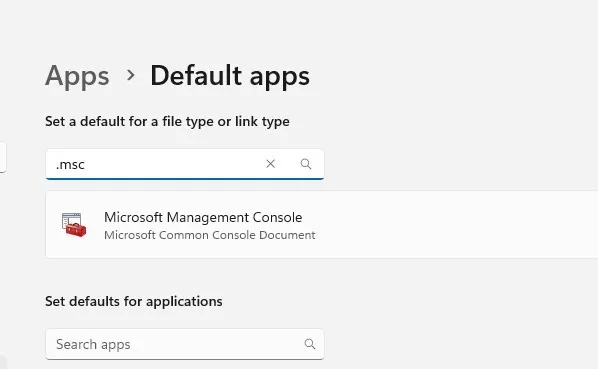Click 'Set defaults for applications' heading

click(133, 302)
